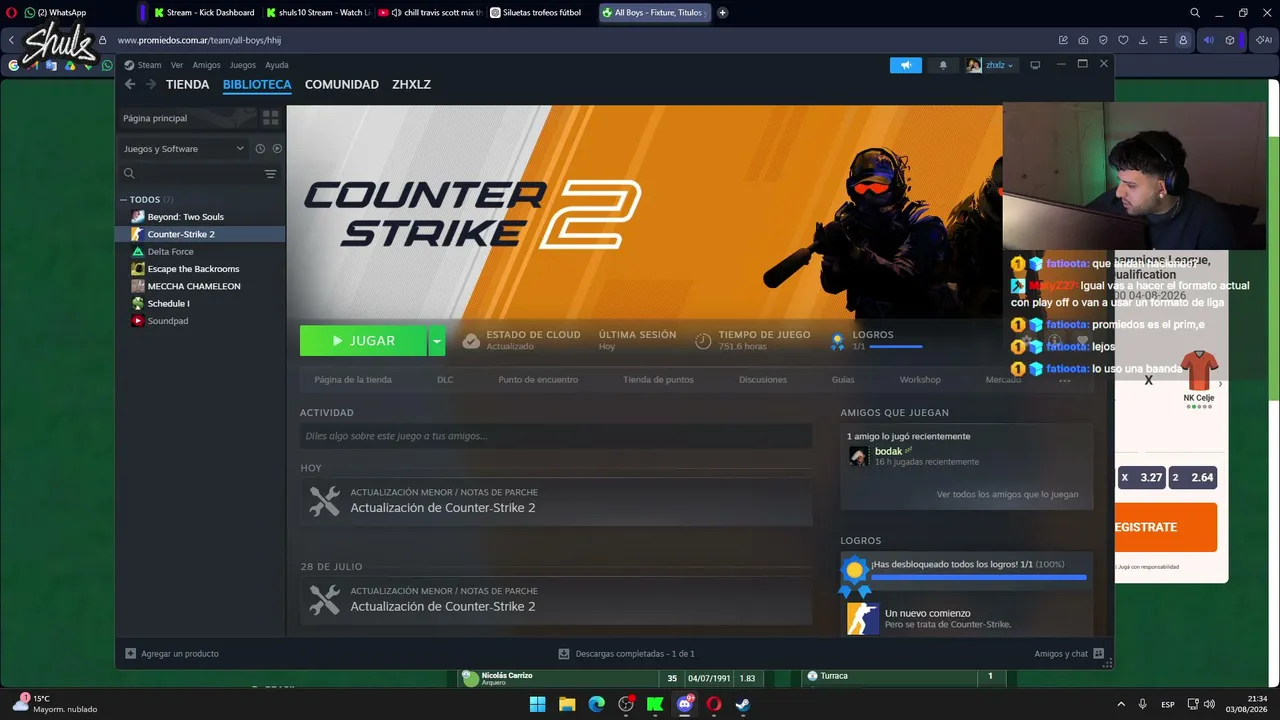Go back with Steam's back arrow
Image resolution: width=1280 pixels, height=720 pixels.
[130, 85]
